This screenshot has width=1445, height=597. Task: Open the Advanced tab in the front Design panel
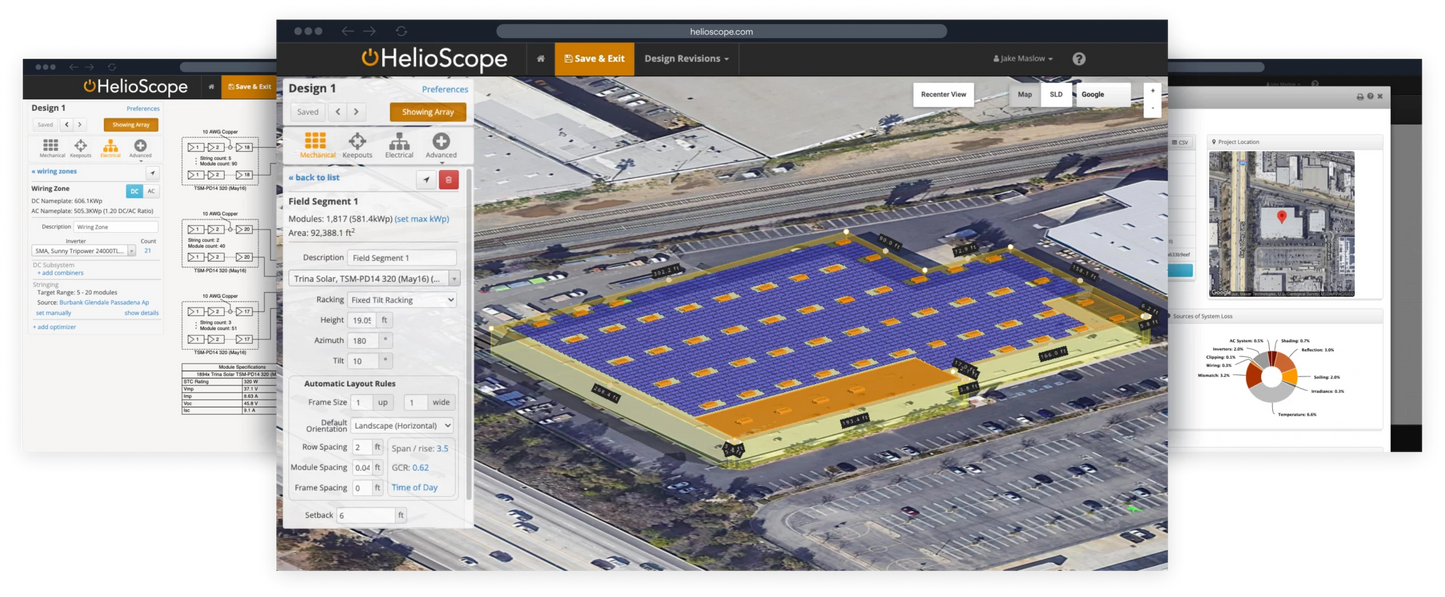tap(441, 145)
